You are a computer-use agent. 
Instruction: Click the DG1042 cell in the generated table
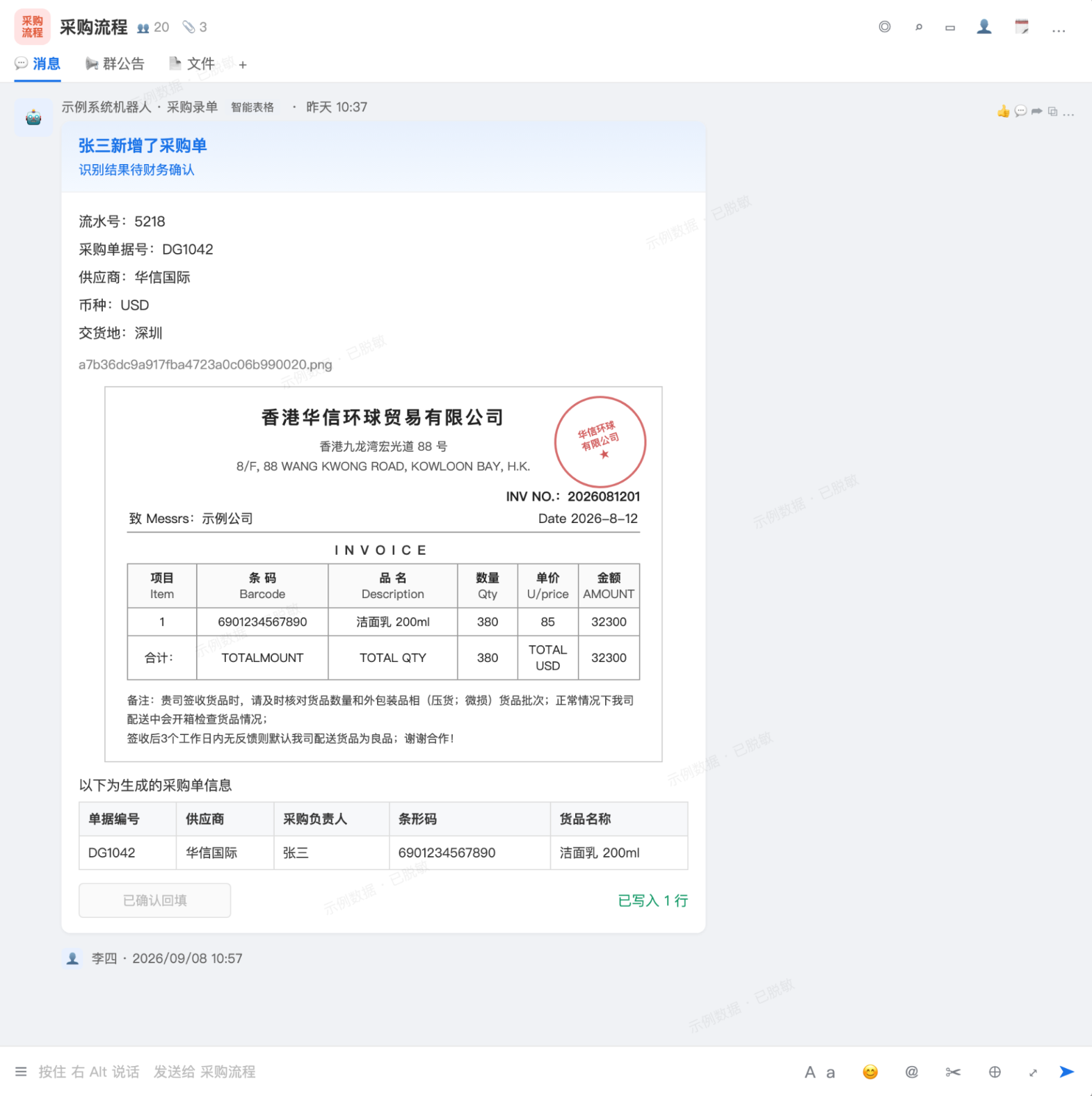click(x=127, y=853)
